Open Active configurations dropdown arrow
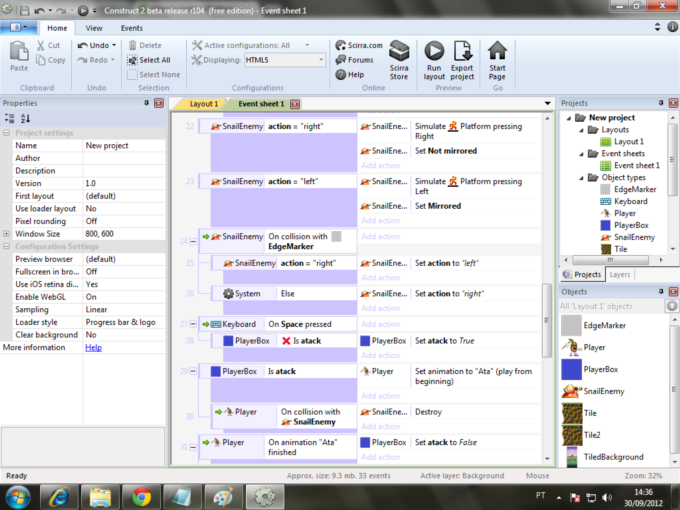 coord(307,45)
